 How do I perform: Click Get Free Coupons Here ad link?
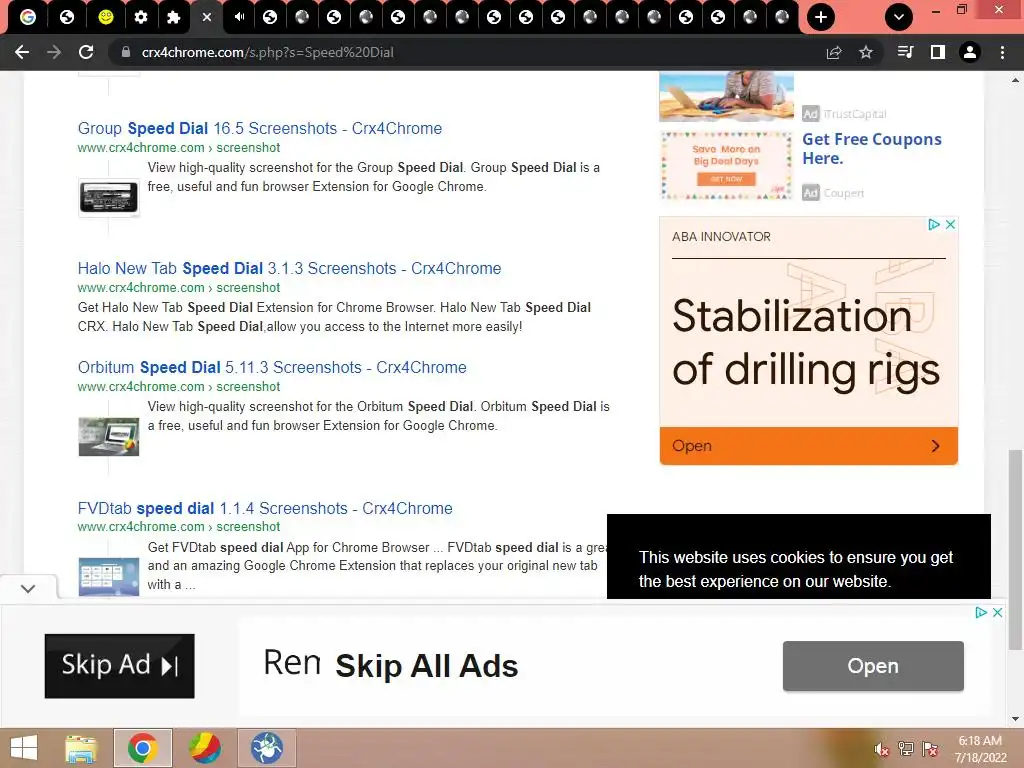[x=872, y=149]
